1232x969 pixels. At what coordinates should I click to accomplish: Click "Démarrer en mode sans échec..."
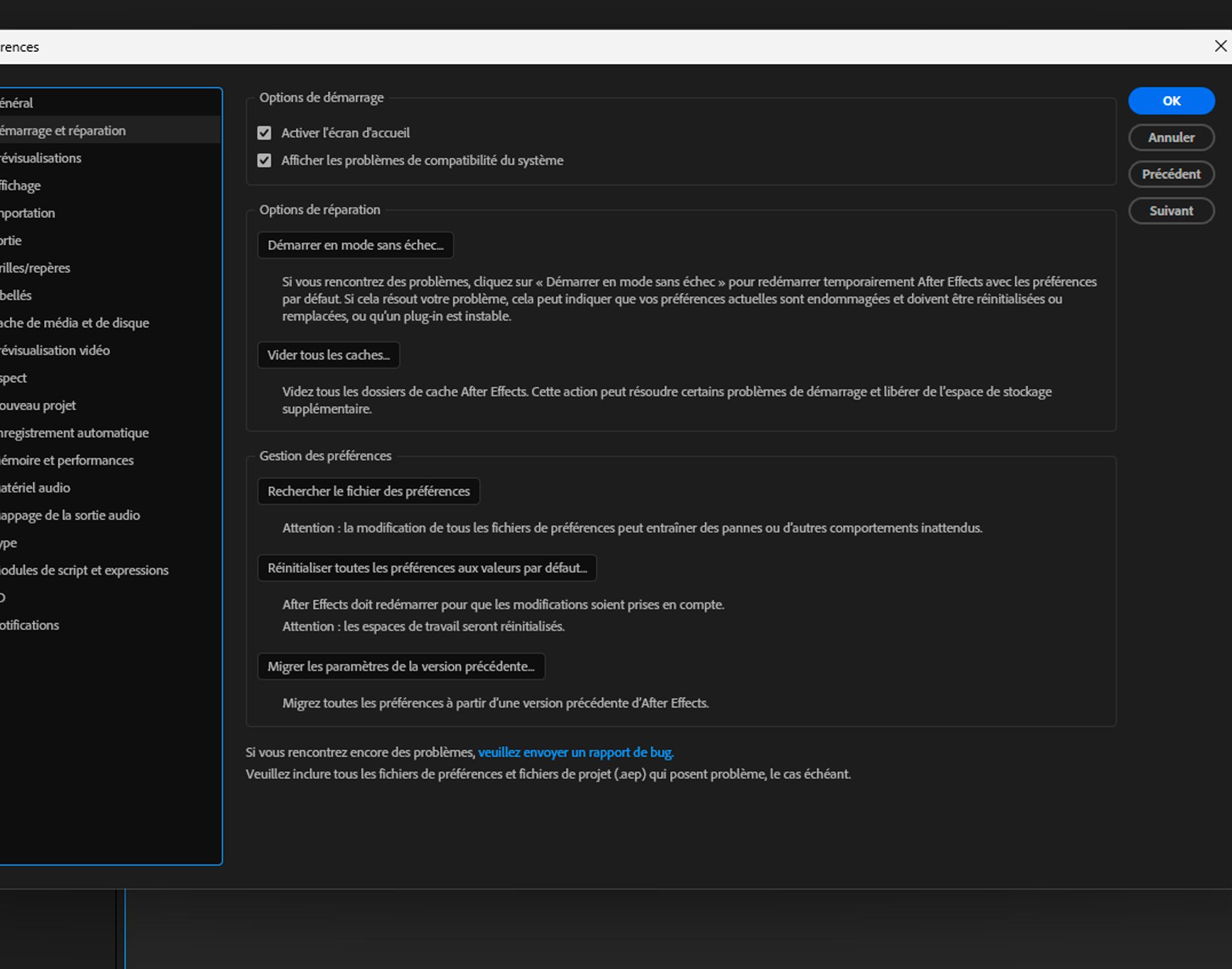(355, 245)
